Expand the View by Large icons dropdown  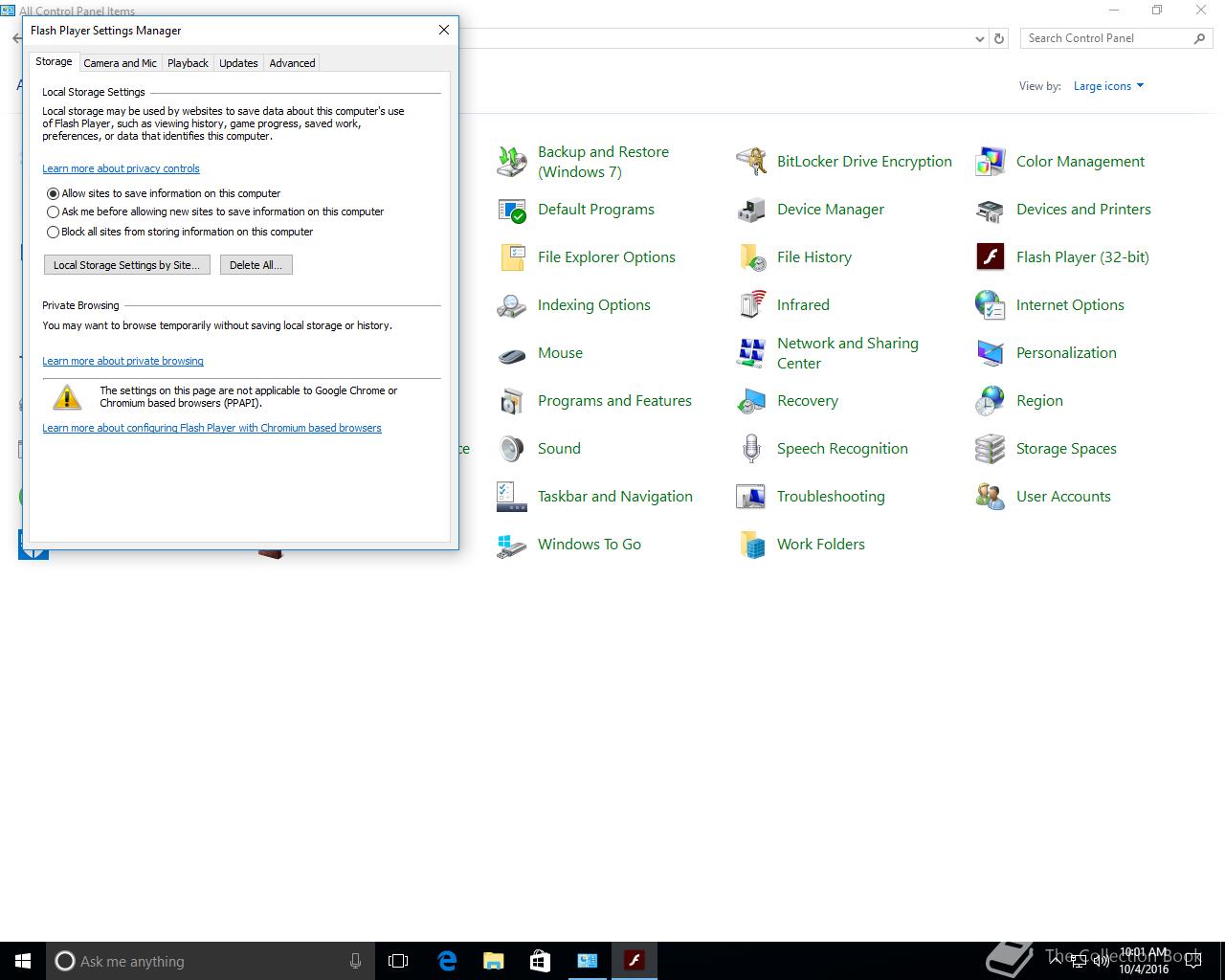pyautogui.click(x=1108, y=86)
